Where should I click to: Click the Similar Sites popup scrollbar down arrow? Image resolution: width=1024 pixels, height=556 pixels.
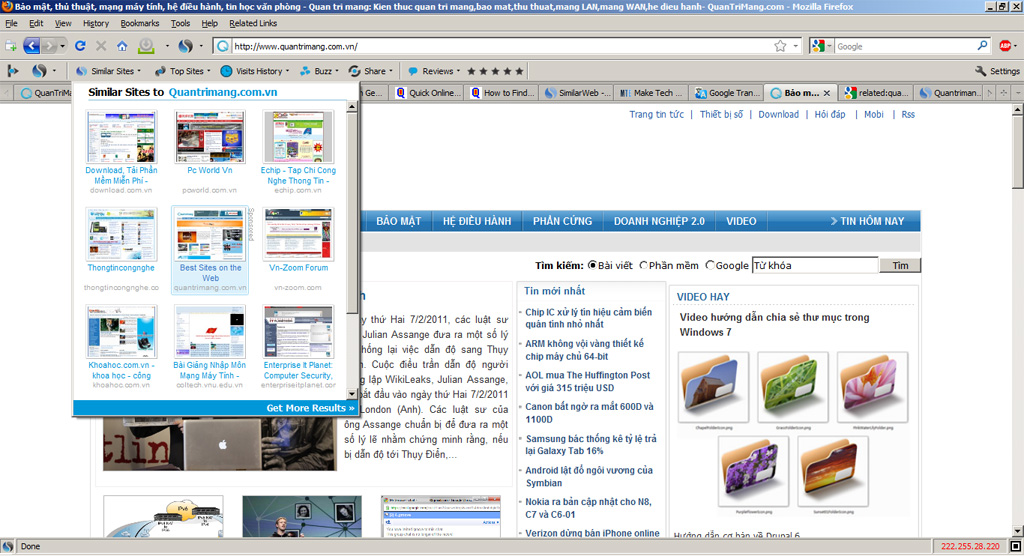pyautogui.click(x=352, y=394)
